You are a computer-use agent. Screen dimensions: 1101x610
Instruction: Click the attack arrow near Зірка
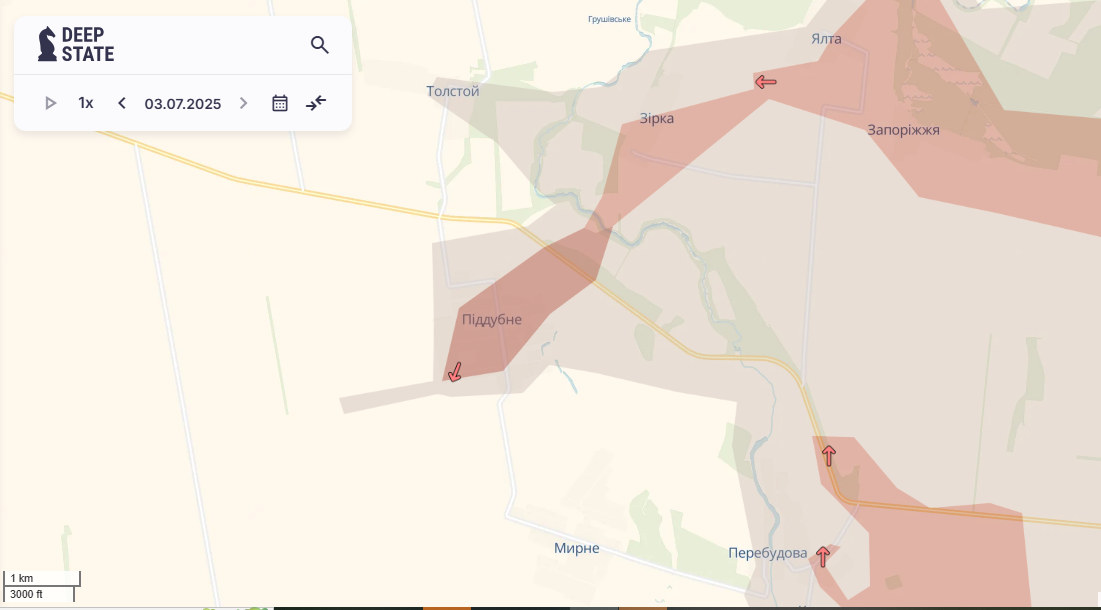tap(766, 82)
